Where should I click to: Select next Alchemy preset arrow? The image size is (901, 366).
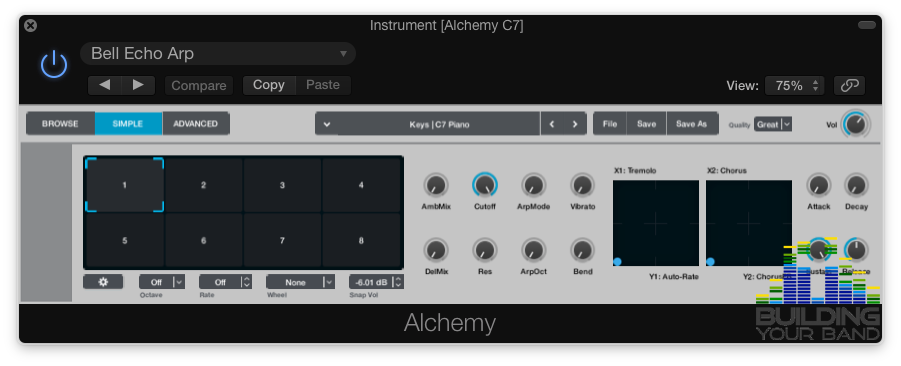pos(575,124)
